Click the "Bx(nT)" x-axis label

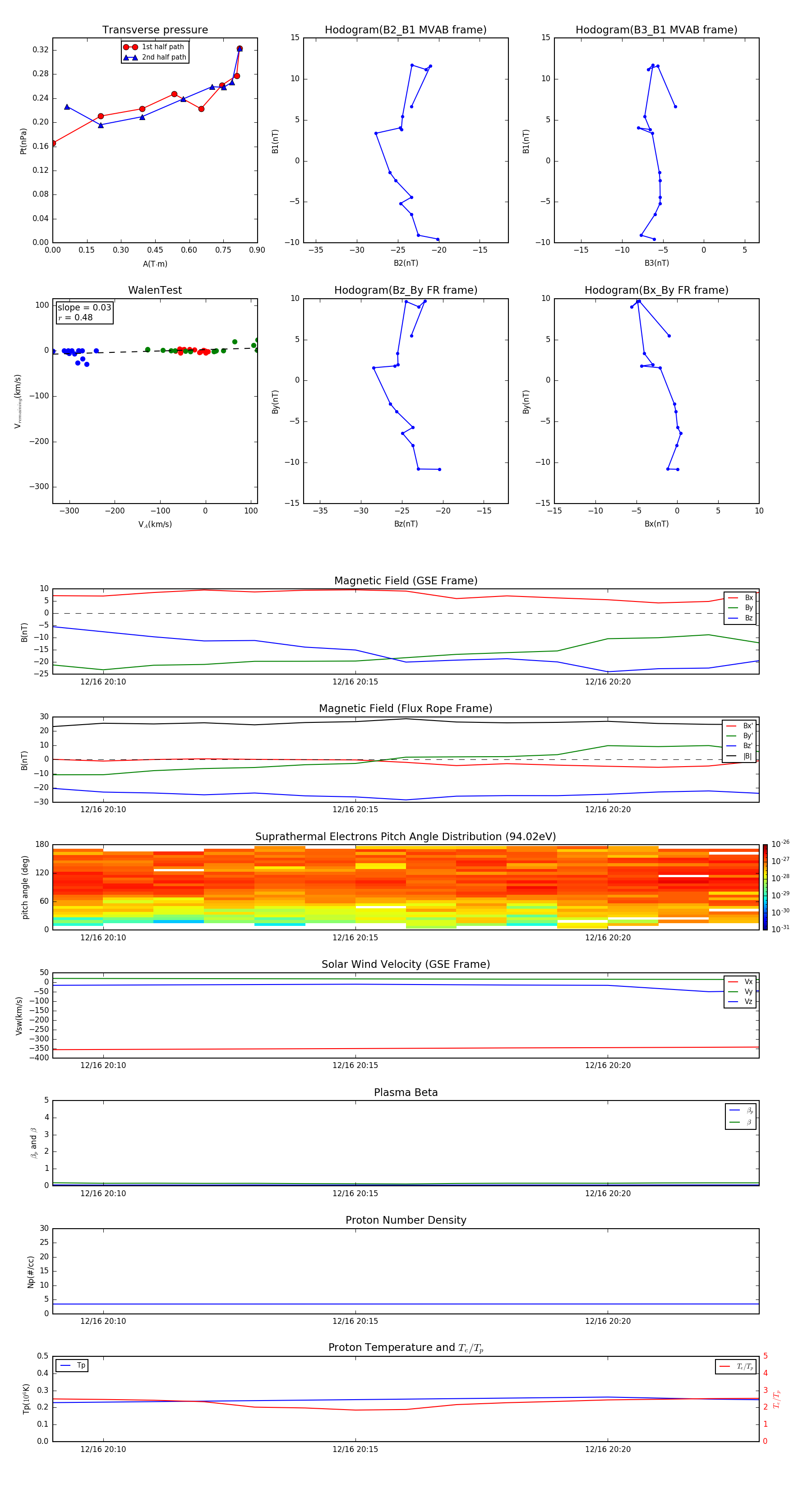(x=656, y=524)
